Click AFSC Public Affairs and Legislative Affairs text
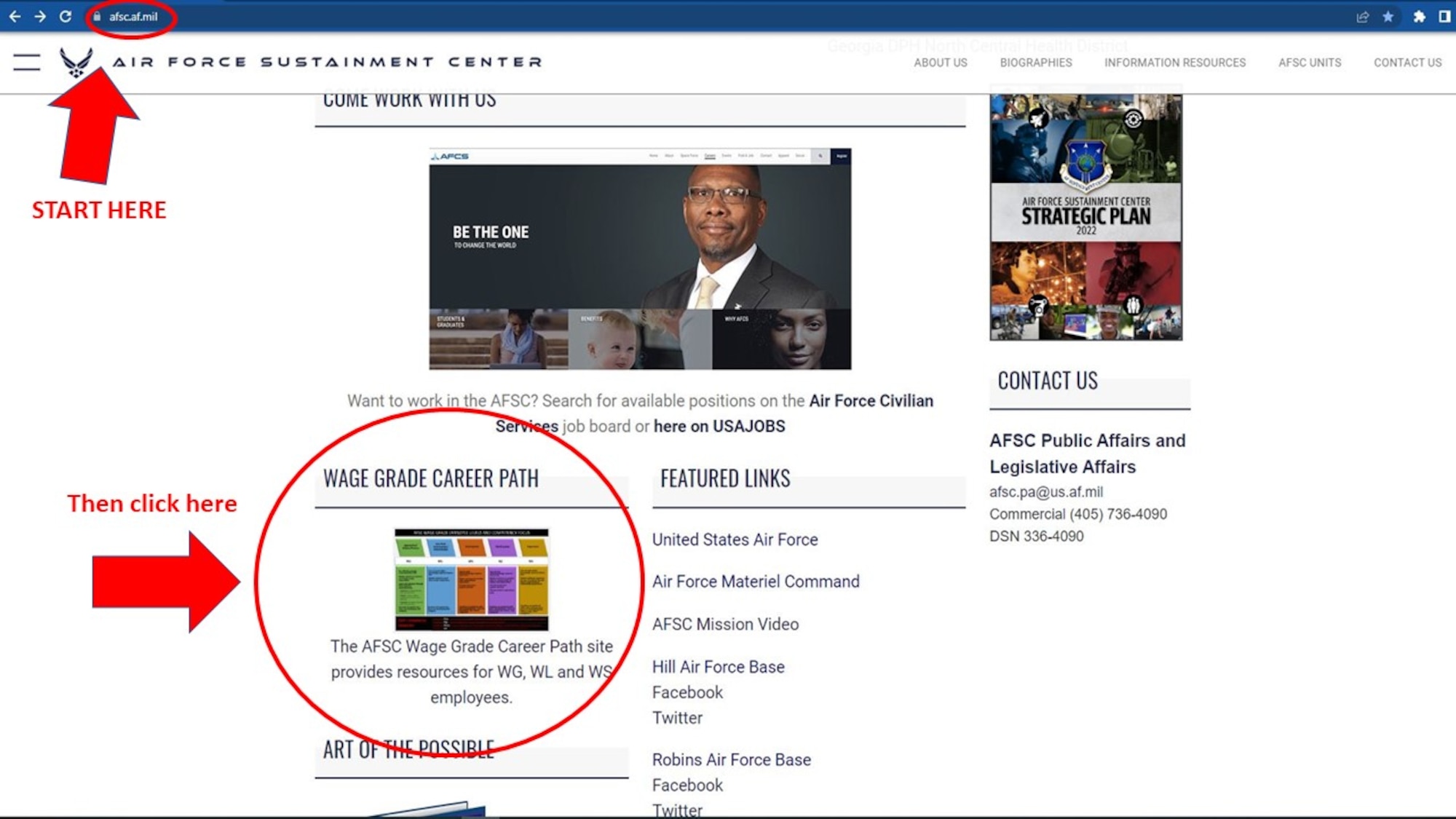Screen dimensions: 1456x819 tap(1088, 454)
